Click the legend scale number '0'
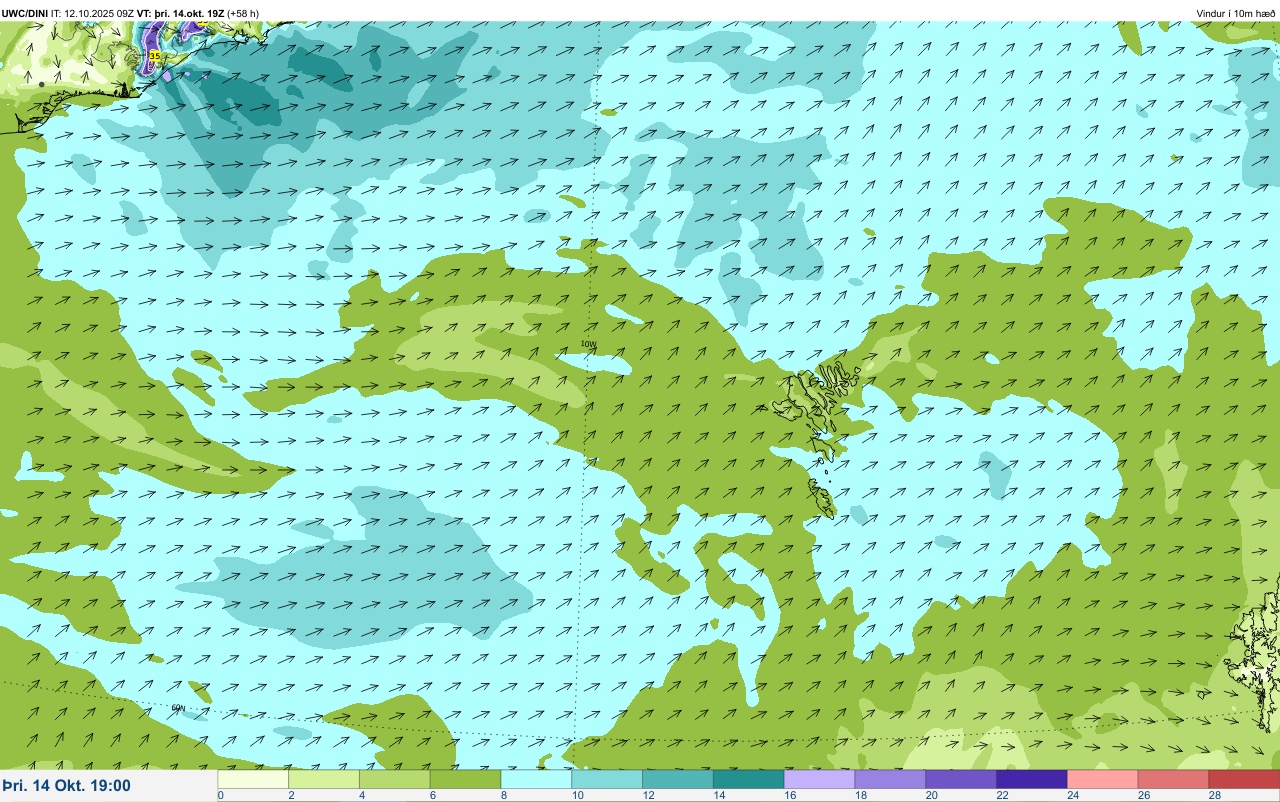The width and height of the screenshot is (1280, 802). (x=220, y=795)
